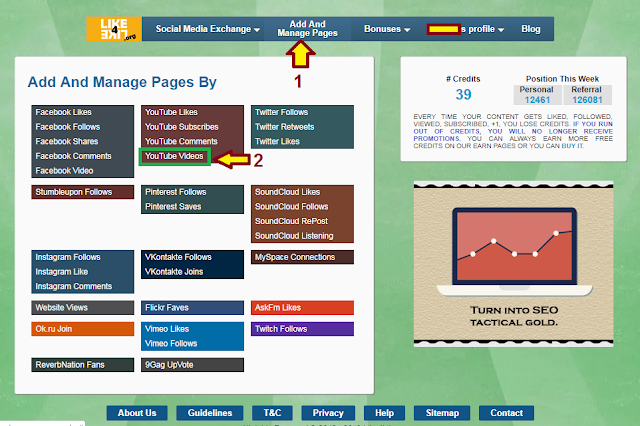This screenshot has width=640, height=426.
Task: Open the About Us page
Action: (x=137, y=413)
